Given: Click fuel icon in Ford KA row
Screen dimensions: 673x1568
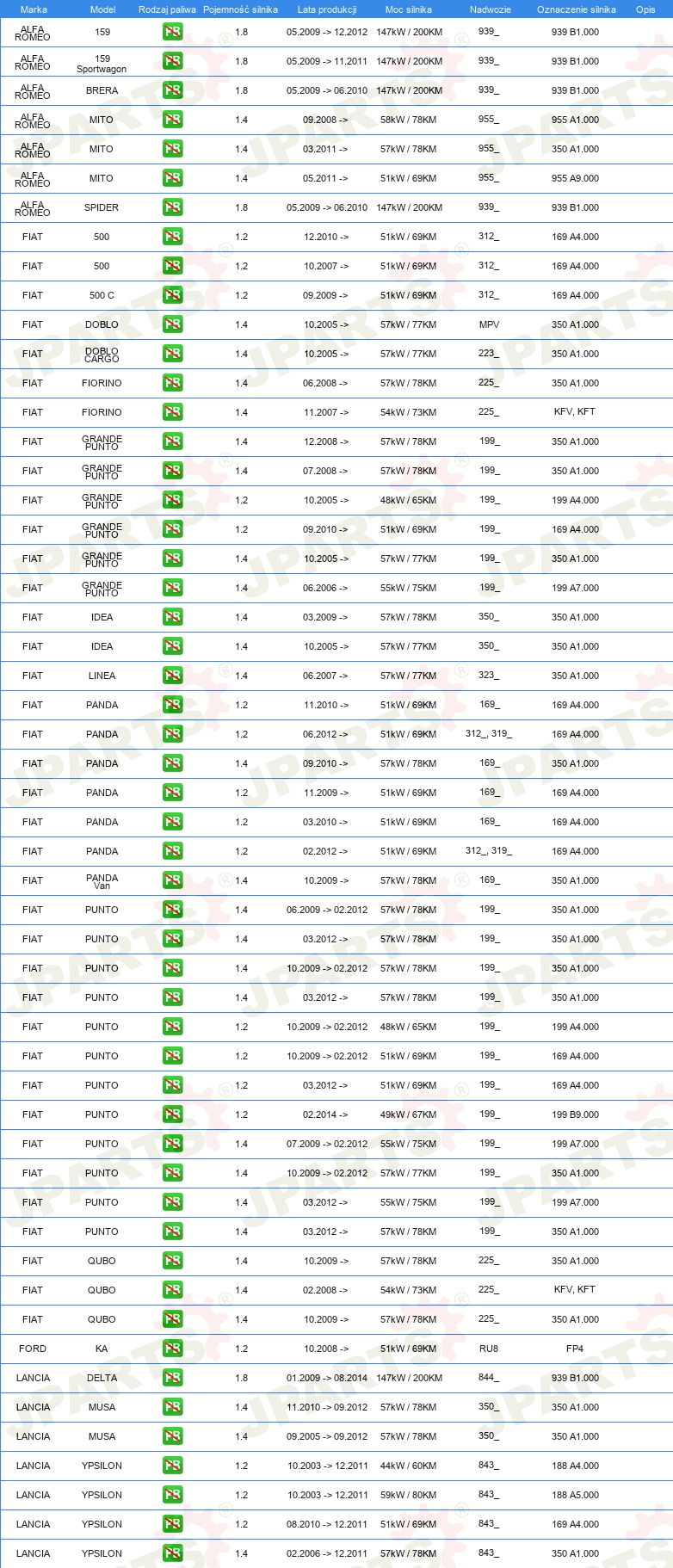Looking at the screenshot, I should 172,1349.
